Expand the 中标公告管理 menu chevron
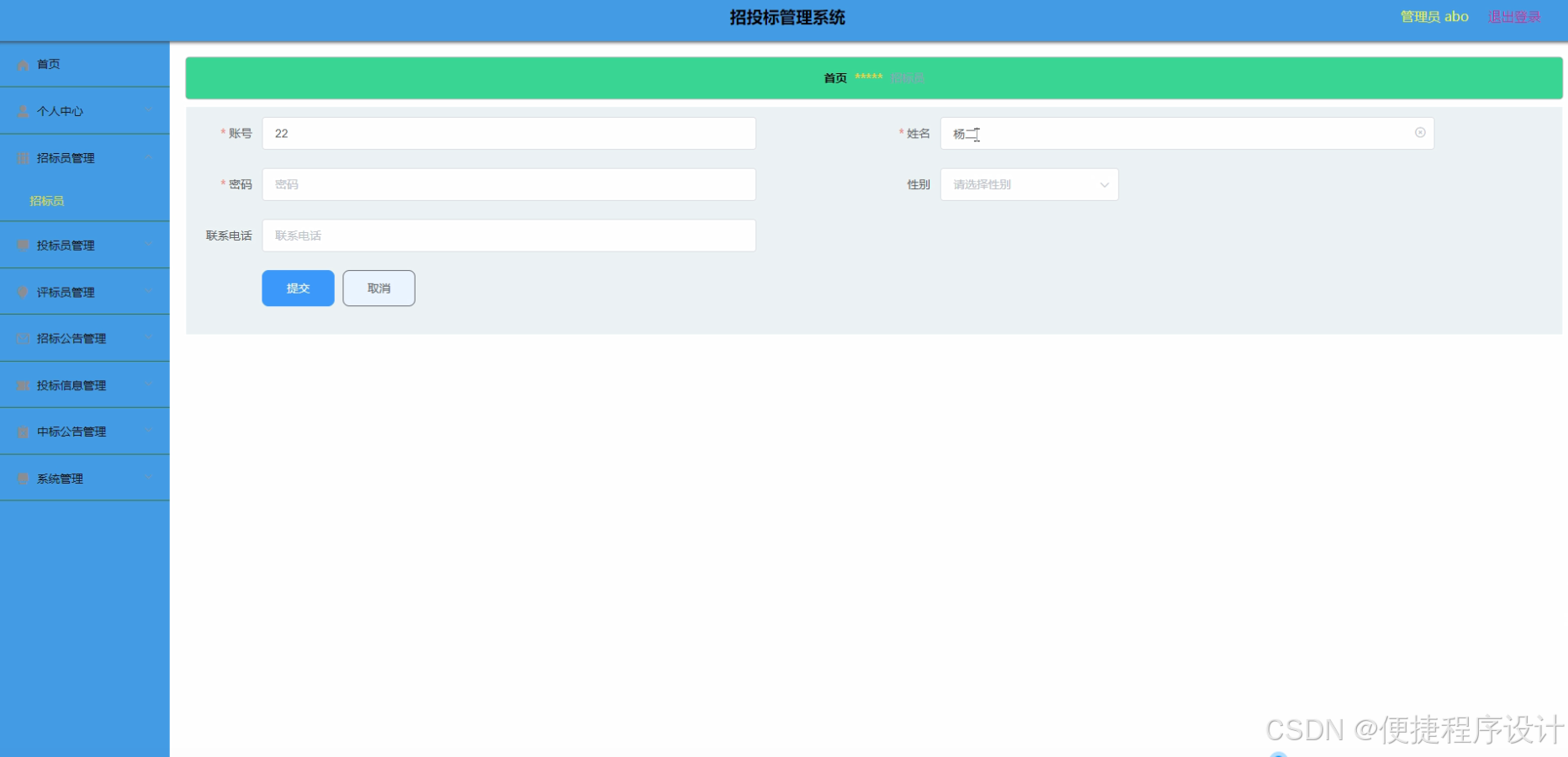The width and height of the screenshot is (1568, 757). click(148, 431)
